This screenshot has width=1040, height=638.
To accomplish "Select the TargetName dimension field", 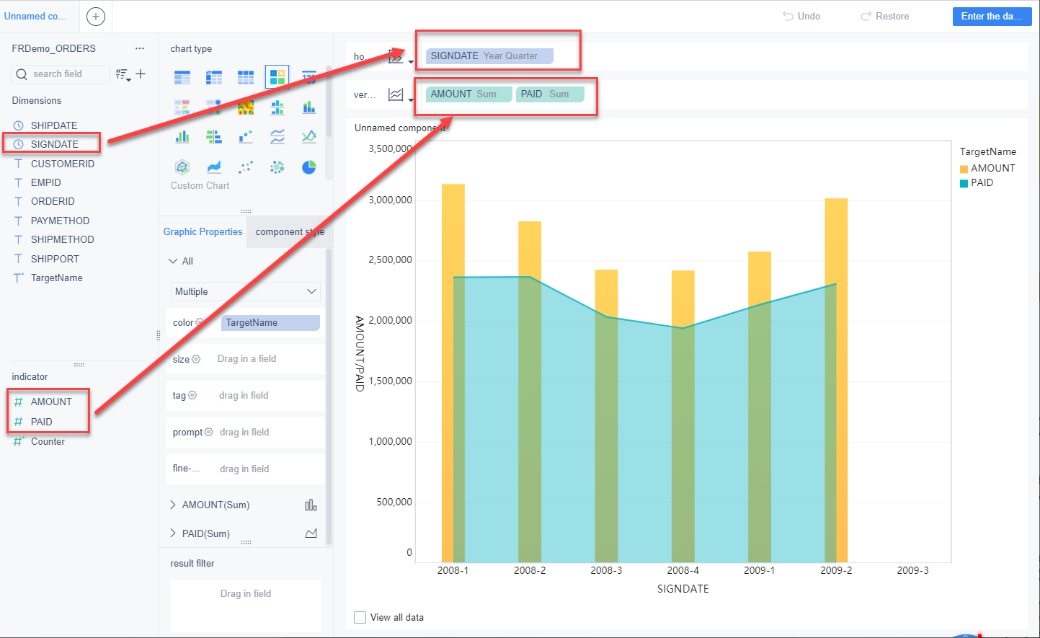I will (56, 278).
